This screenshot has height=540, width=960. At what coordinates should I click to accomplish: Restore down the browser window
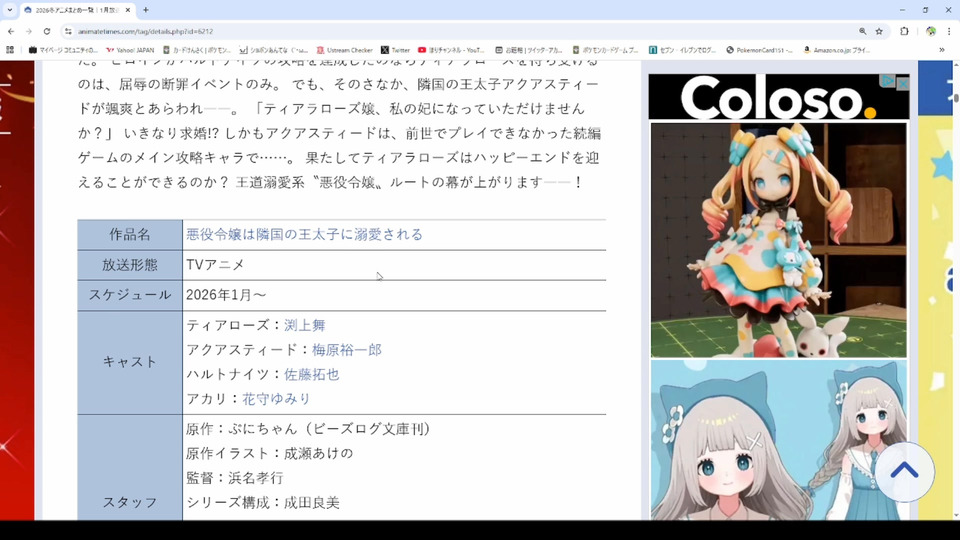click(x=925, y=10)
